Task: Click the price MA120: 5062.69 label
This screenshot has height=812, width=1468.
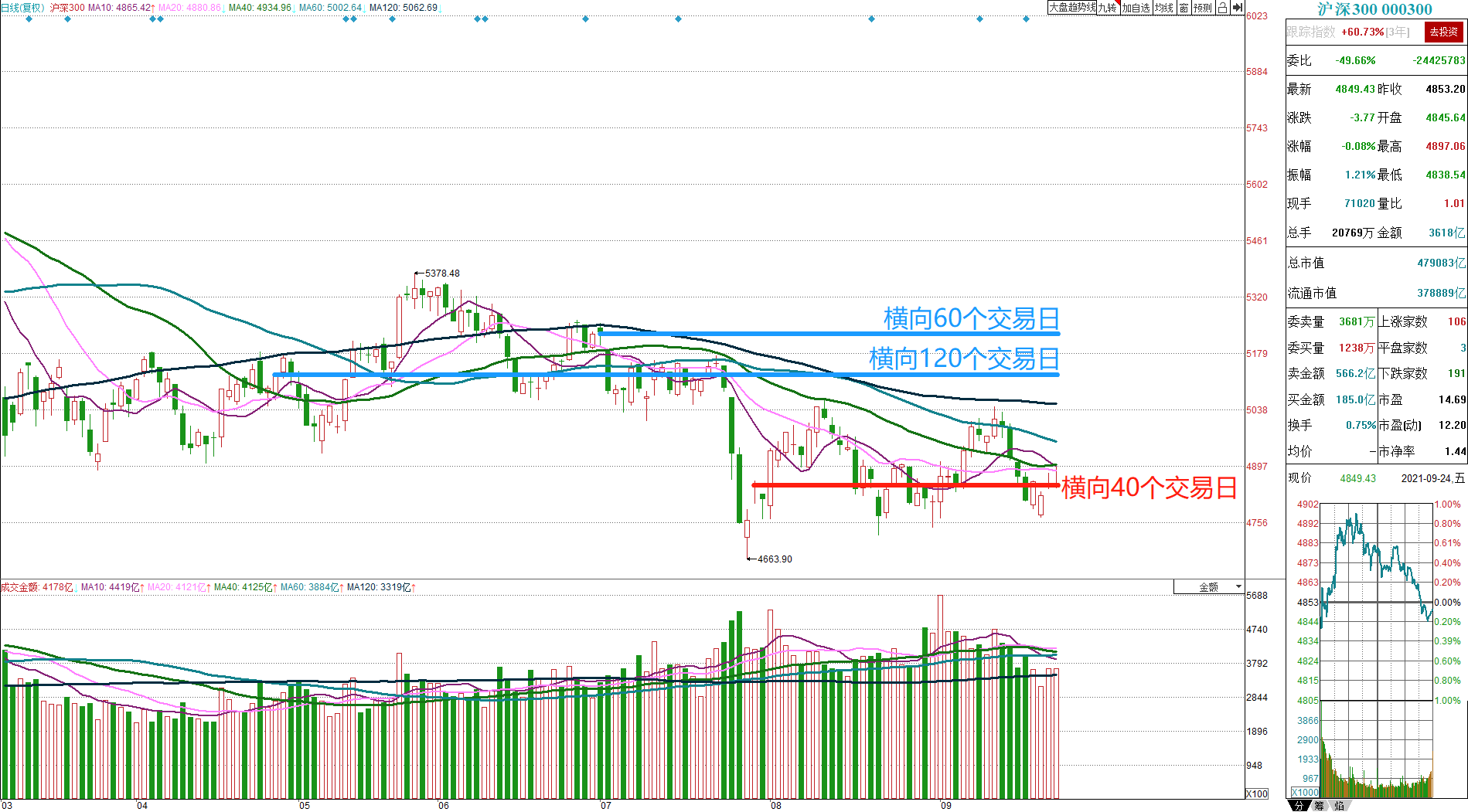Action: 404,8
